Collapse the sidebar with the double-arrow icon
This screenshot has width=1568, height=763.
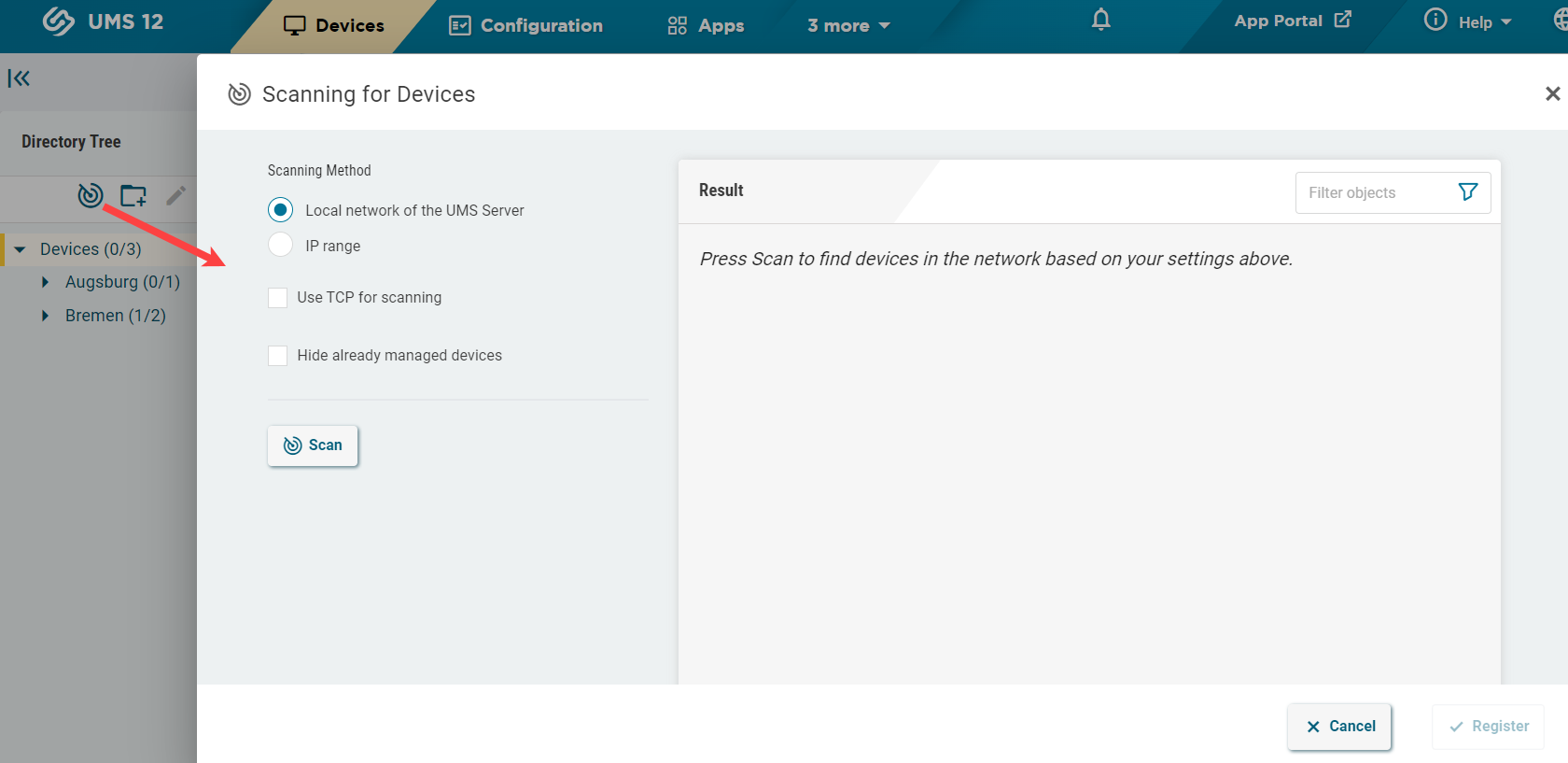(19, 78)
